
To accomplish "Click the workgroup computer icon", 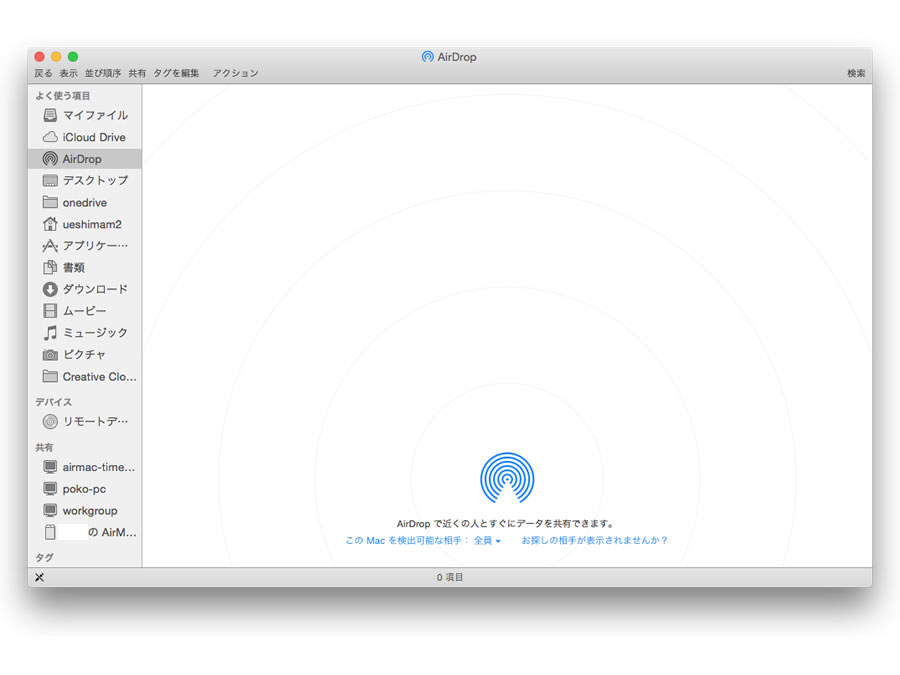I will (50, 511).
